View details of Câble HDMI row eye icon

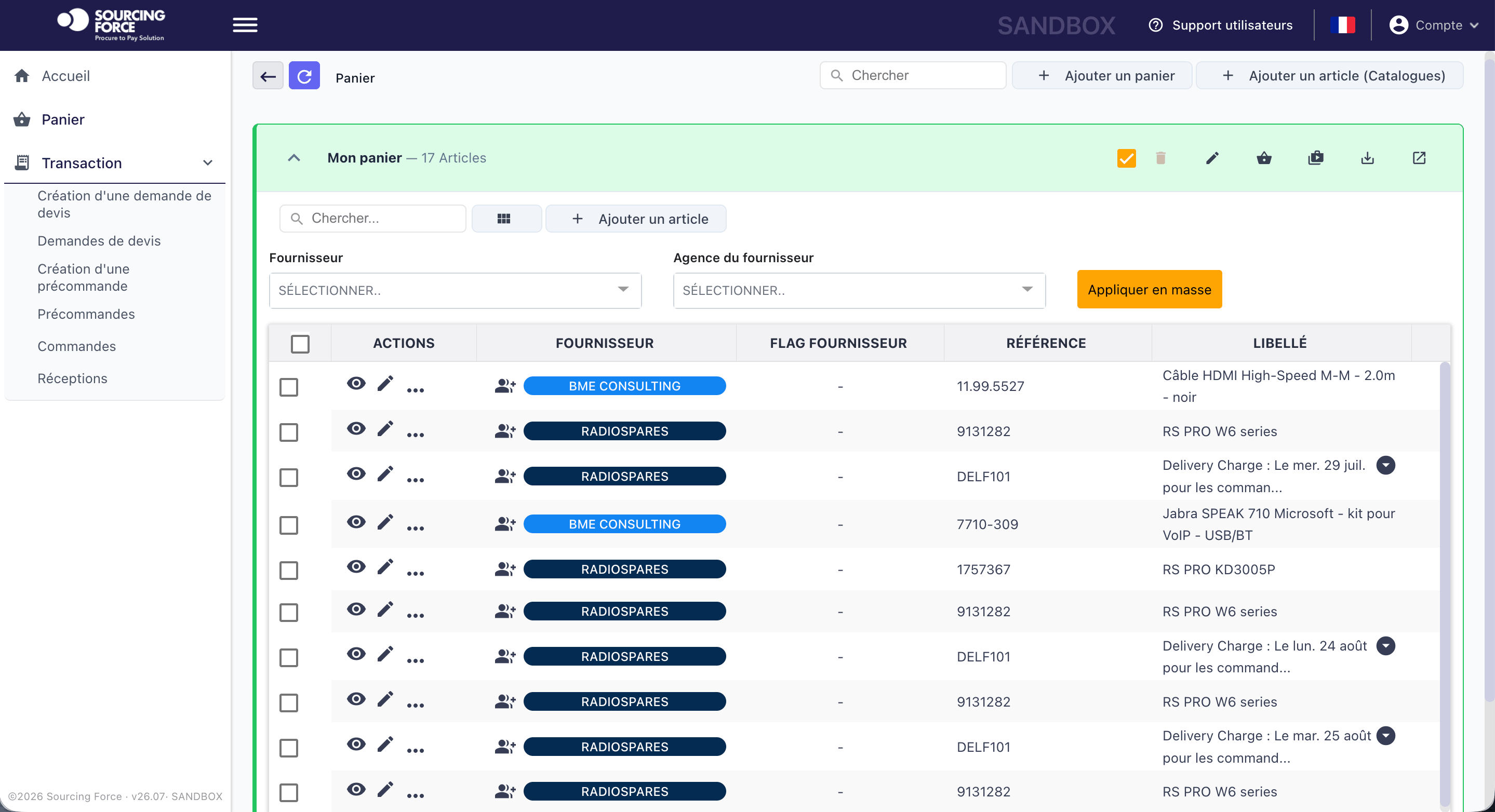[356, 383]
